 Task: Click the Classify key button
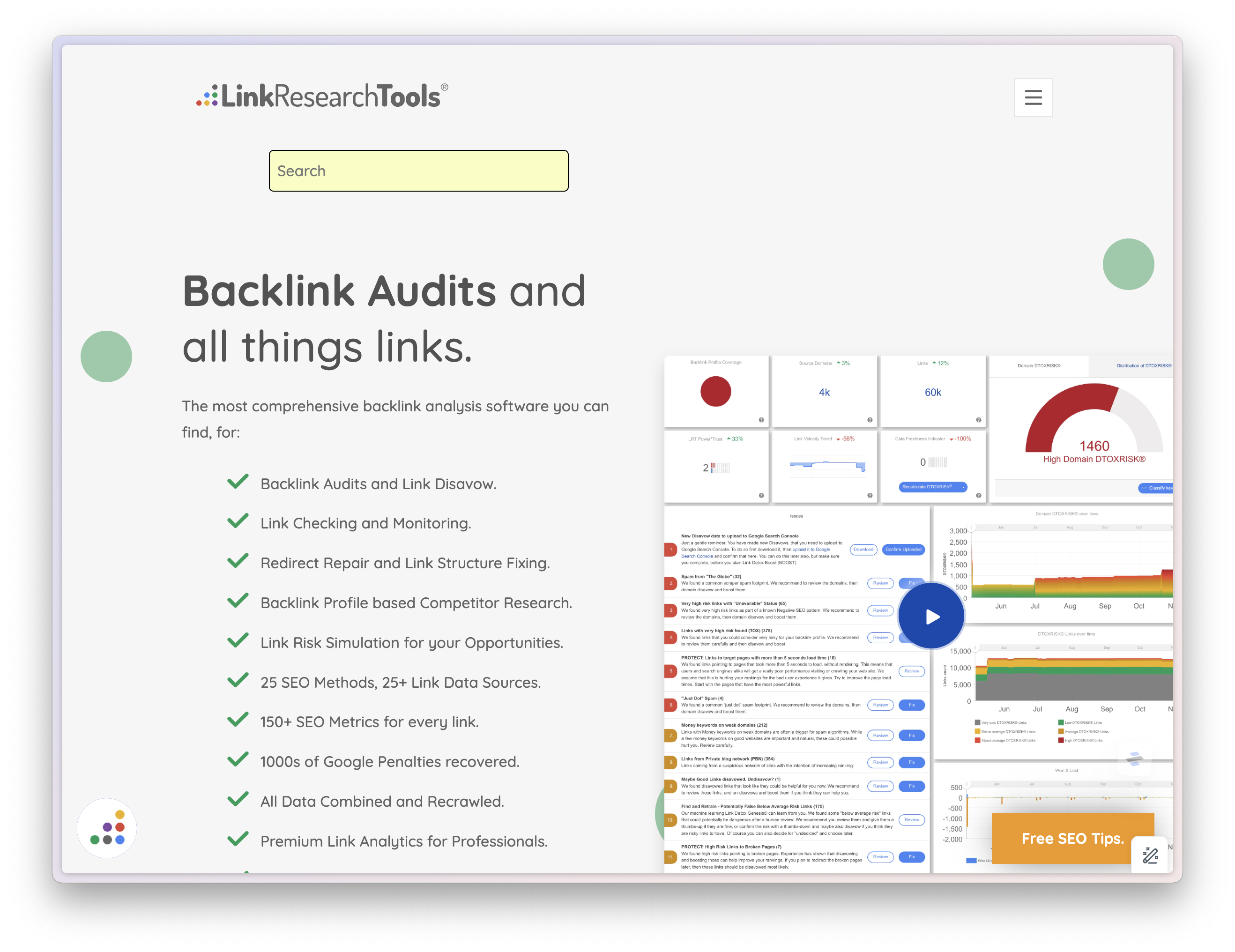coord(1155,488)
